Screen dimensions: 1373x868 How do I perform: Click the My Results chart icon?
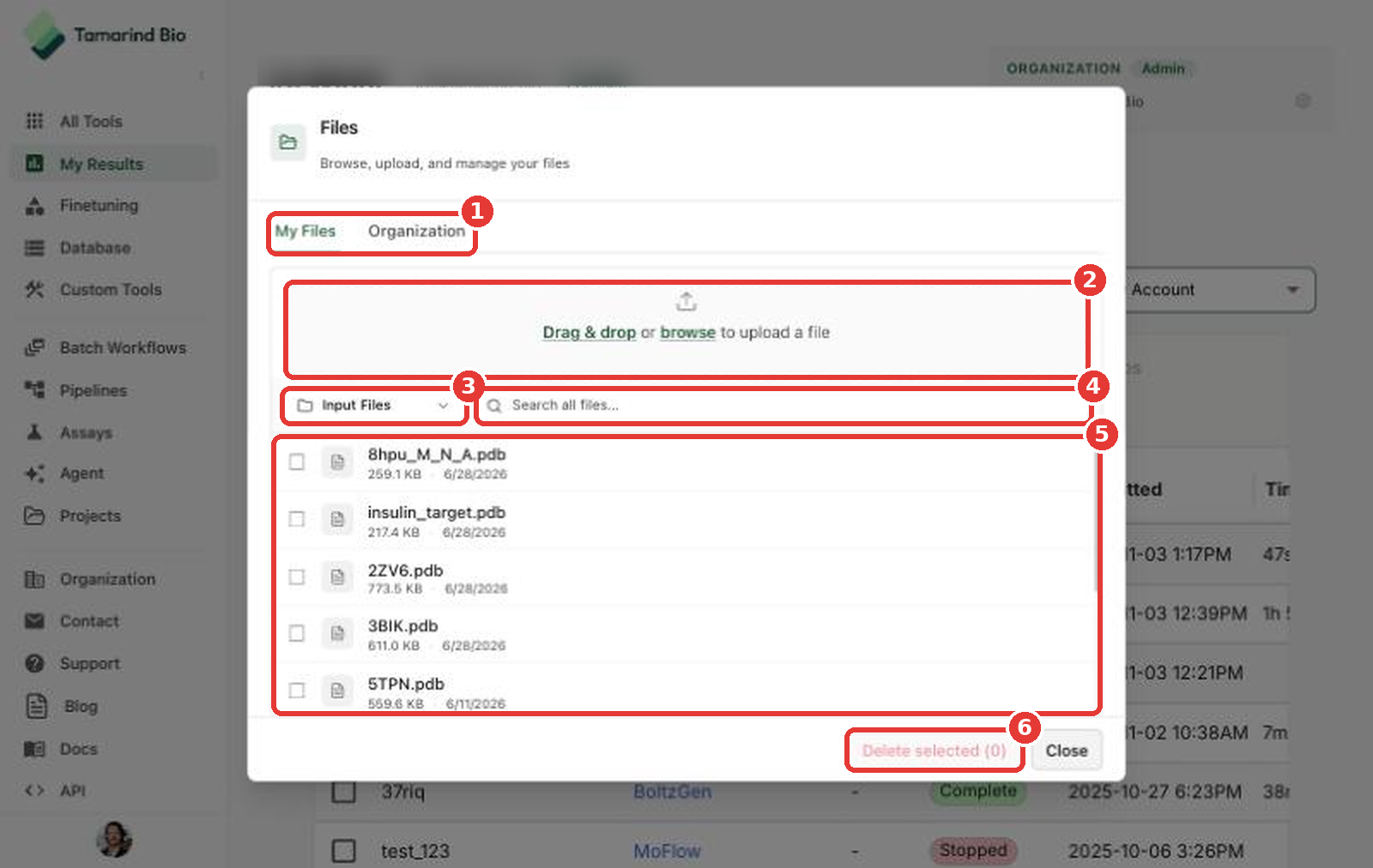coord(34,163)
